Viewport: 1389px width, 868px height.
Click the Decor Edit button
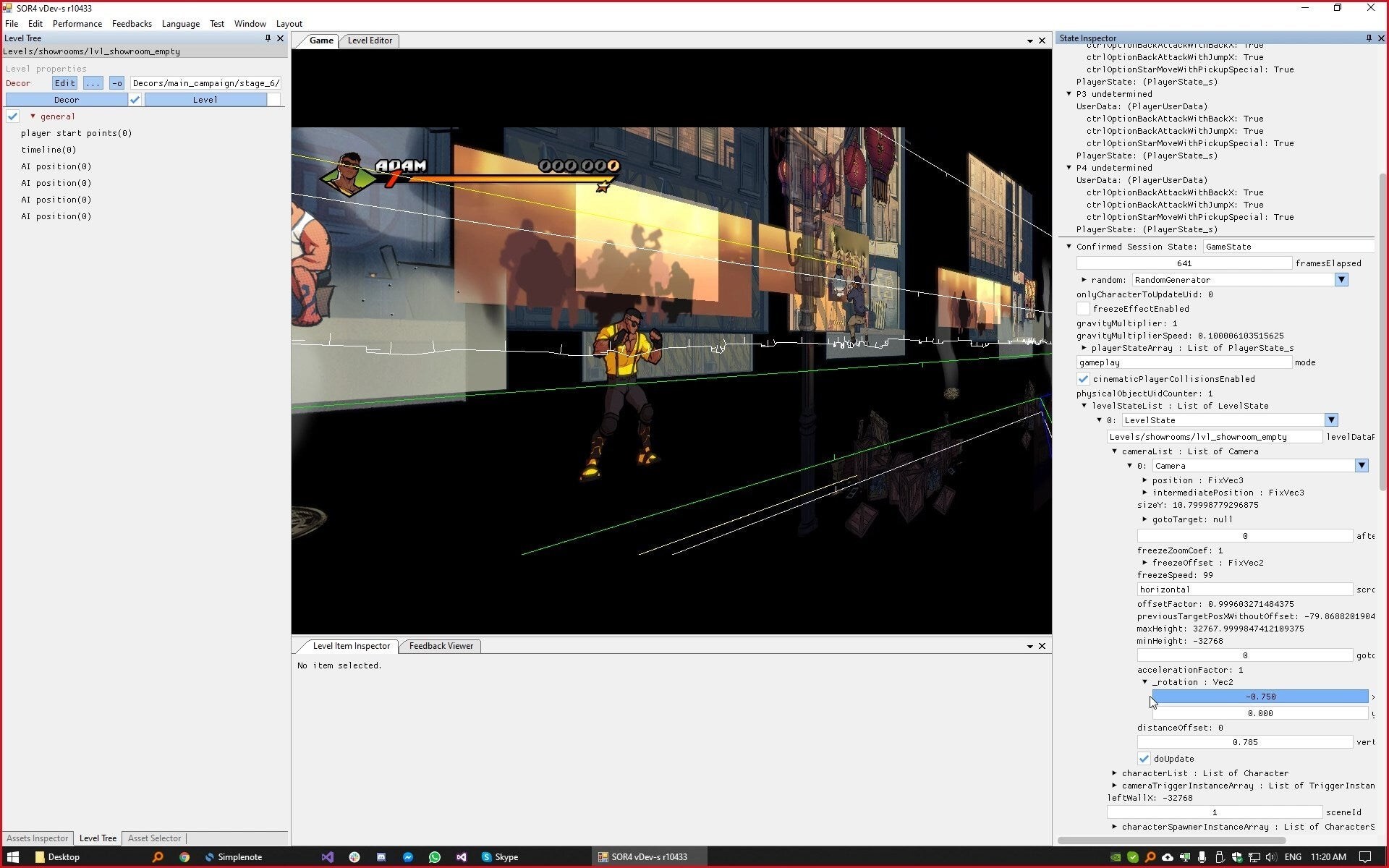pyautogui.click(x=64, y=83)
